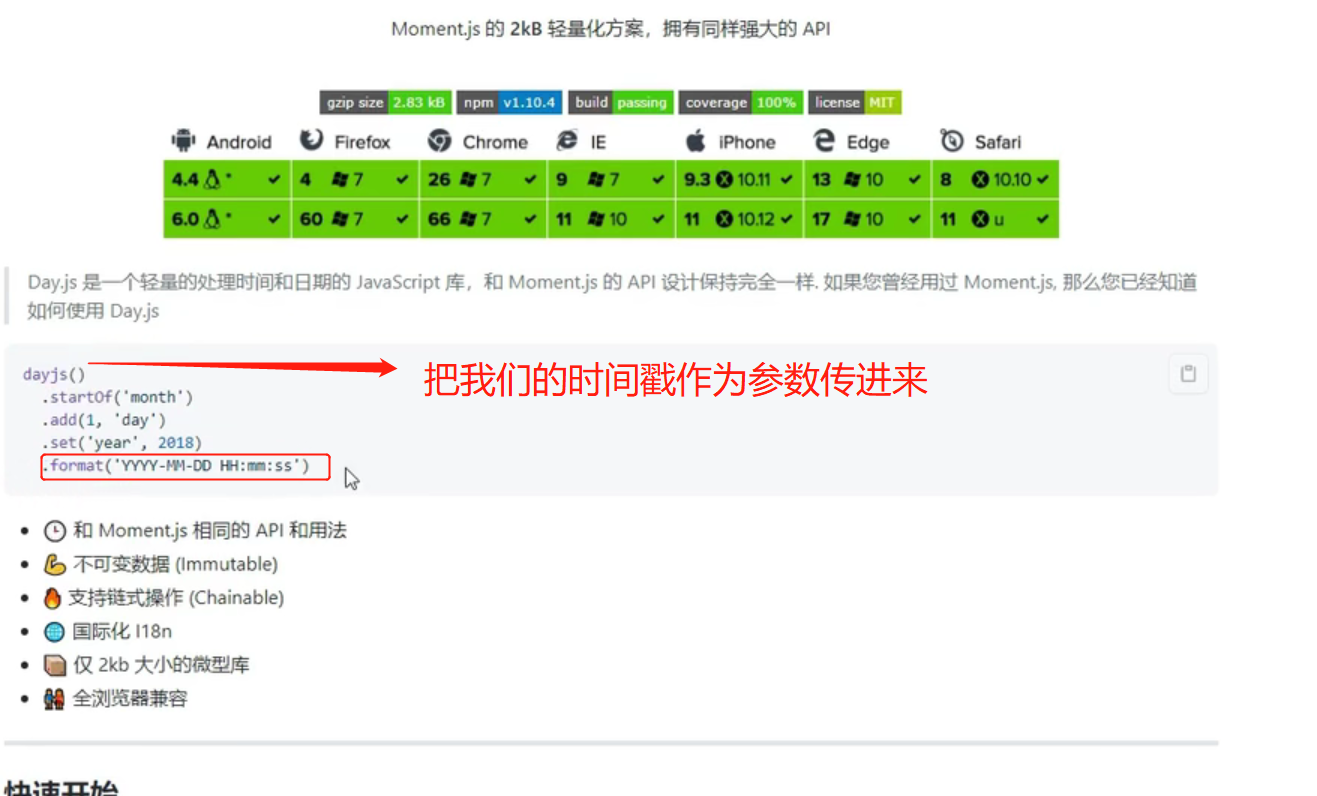Click the gzip size 2.83 kB badge
This screenshot has width=1317, height=796.
(x=385, y=102)
